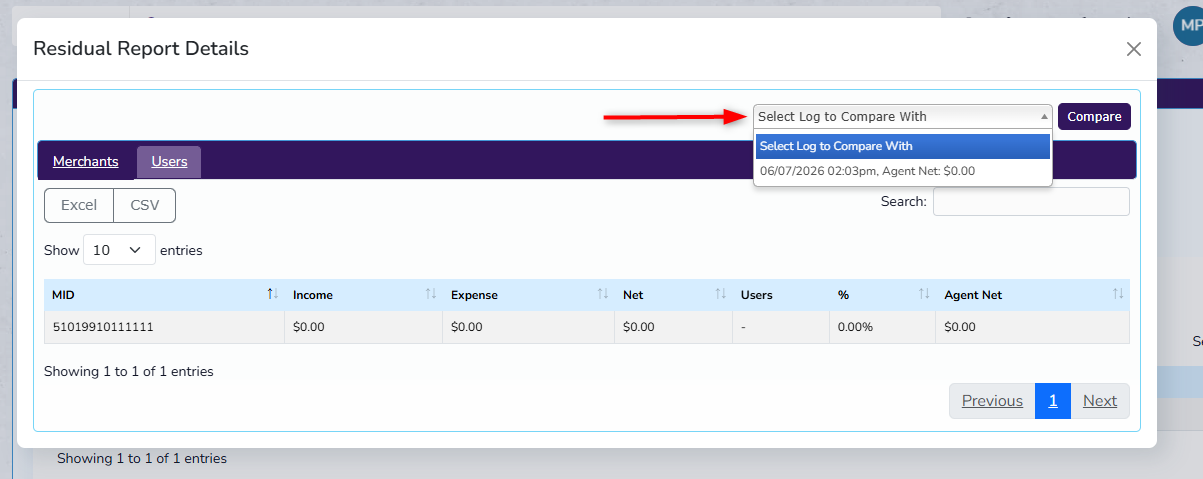The height and width of the screenshot is (479, 1203).
Task: Switch to the Users tab
Action: (x=169, y=161)
